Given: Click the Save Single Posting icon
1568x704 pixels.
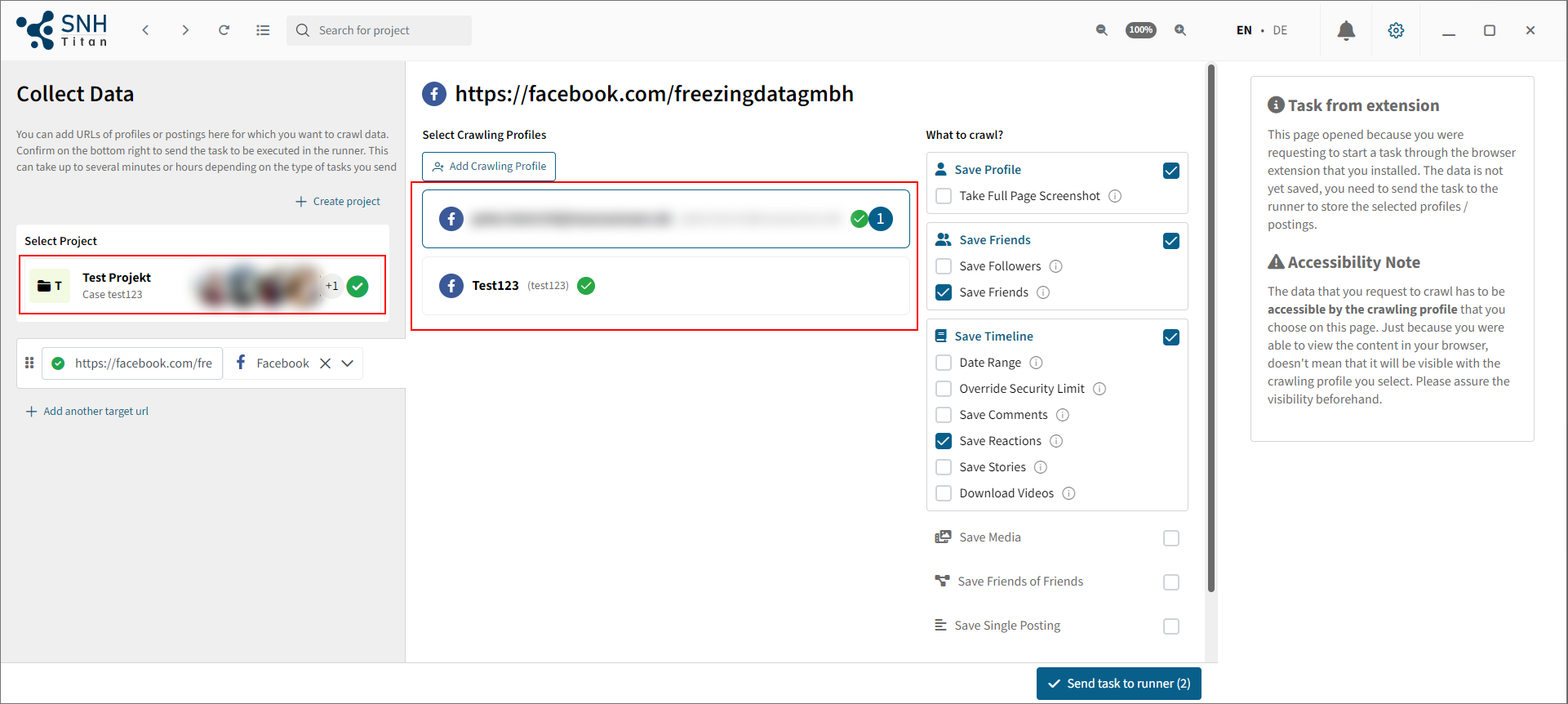Looking at the screenshot, I should click(x=940, y=625).
